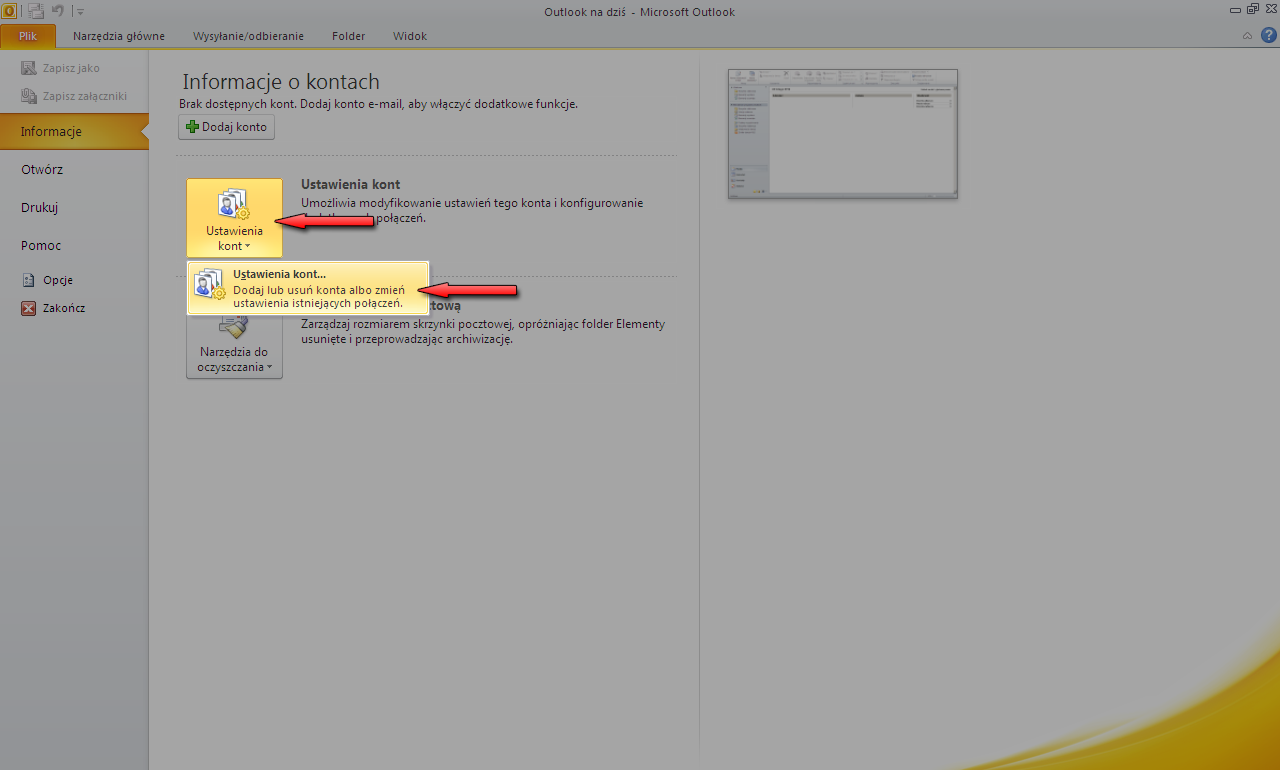Open Outlook Help question mark icon
The height and width of the screenshot is (770, 1280).
[x=1268, y=36]
